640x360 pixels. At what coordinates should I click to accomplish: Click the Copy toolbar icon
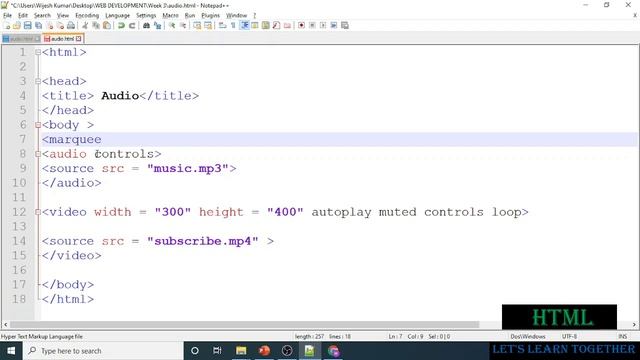click(x=96, y=25)
